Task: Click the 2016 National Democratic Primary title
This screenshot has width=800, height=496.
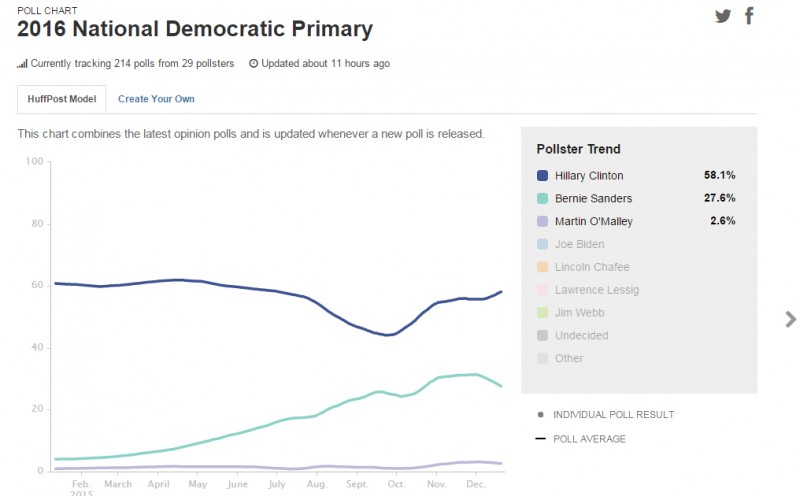Action: [195, 30]
